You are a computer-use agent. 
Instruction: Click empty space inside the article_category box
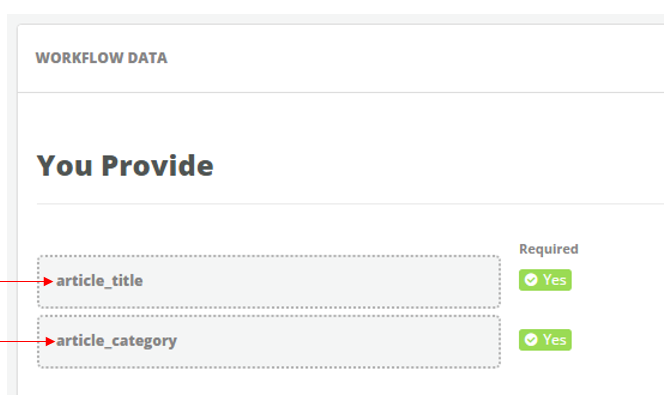(337, 342)
